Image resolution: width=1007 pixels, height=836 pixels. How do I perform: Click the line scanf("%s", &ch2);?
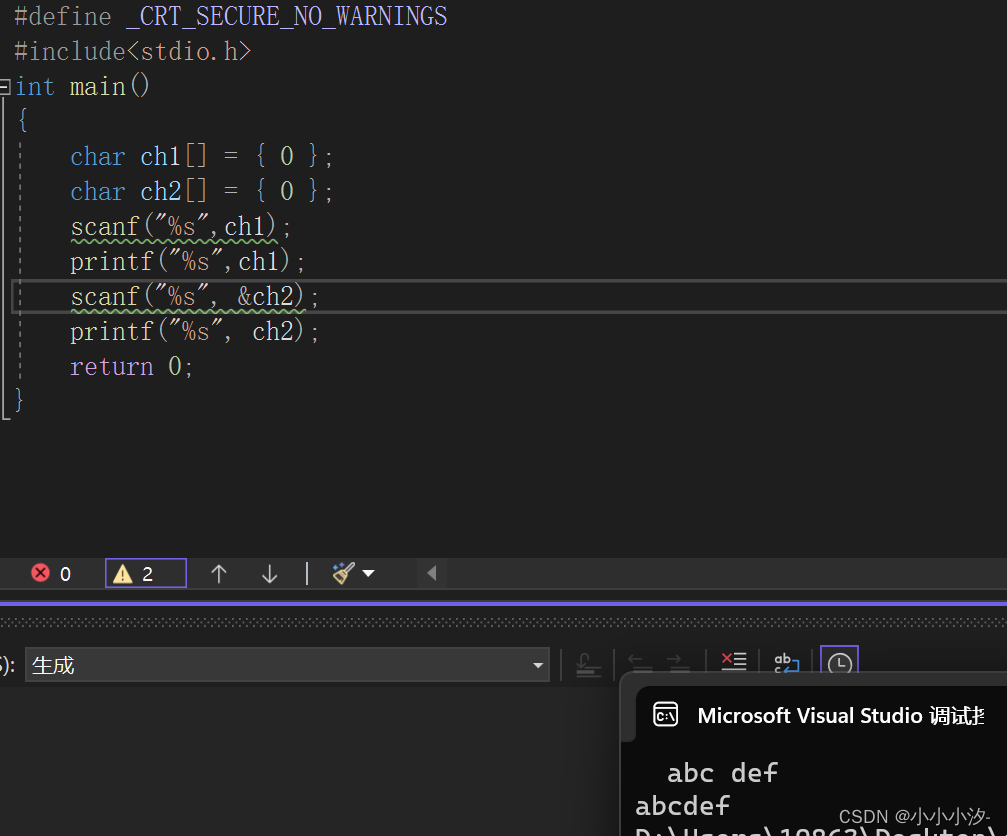pyautogui.click(x=195, y=296)
